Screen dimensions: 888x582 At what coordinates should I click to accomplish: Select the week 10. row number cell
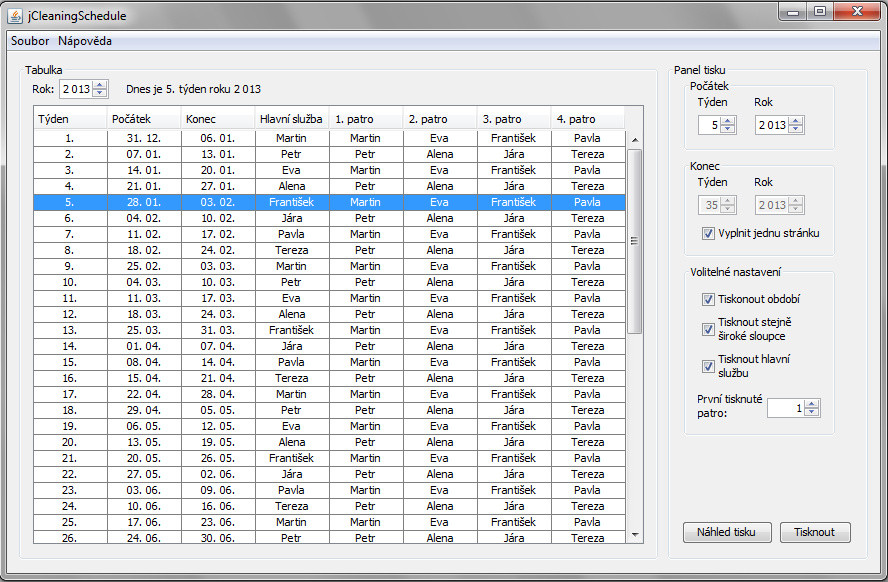click(x=70, y=282)
